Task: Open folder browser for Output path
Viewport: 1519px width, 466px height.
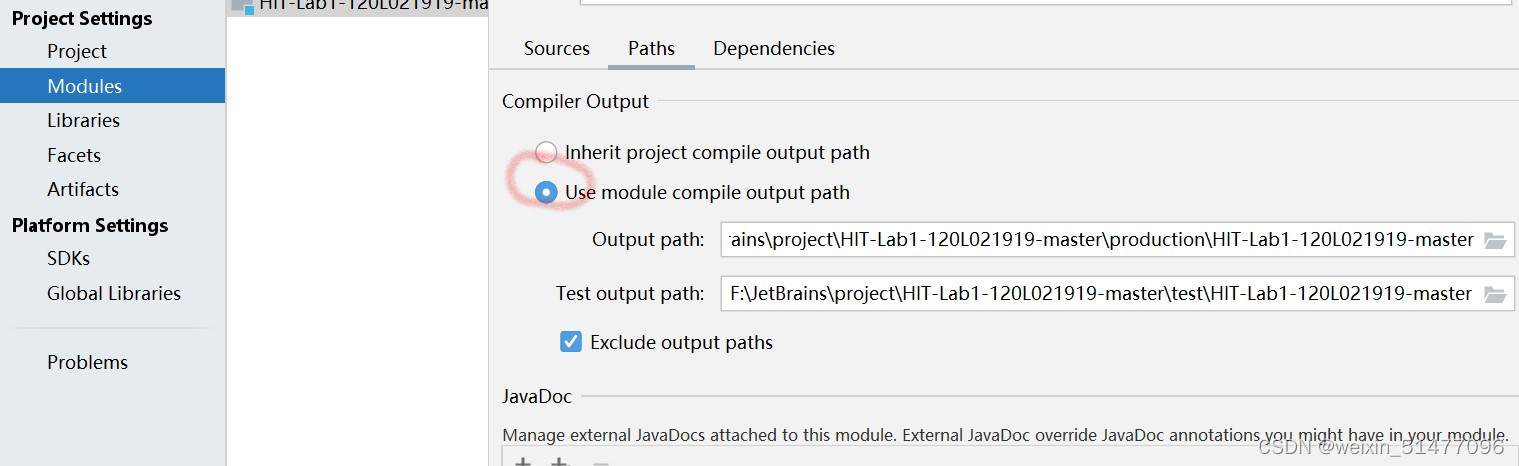Action: (1495, 240)
